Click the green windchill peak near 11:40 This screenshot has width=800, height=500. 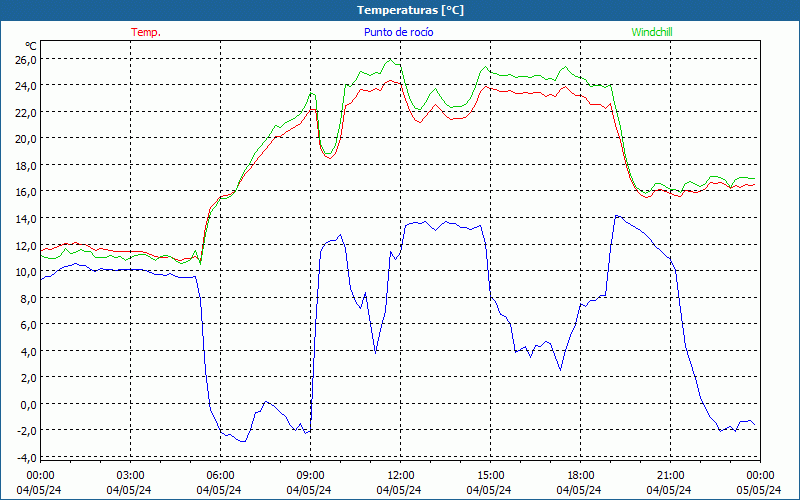pyautogui.click(x=391, y=60)
